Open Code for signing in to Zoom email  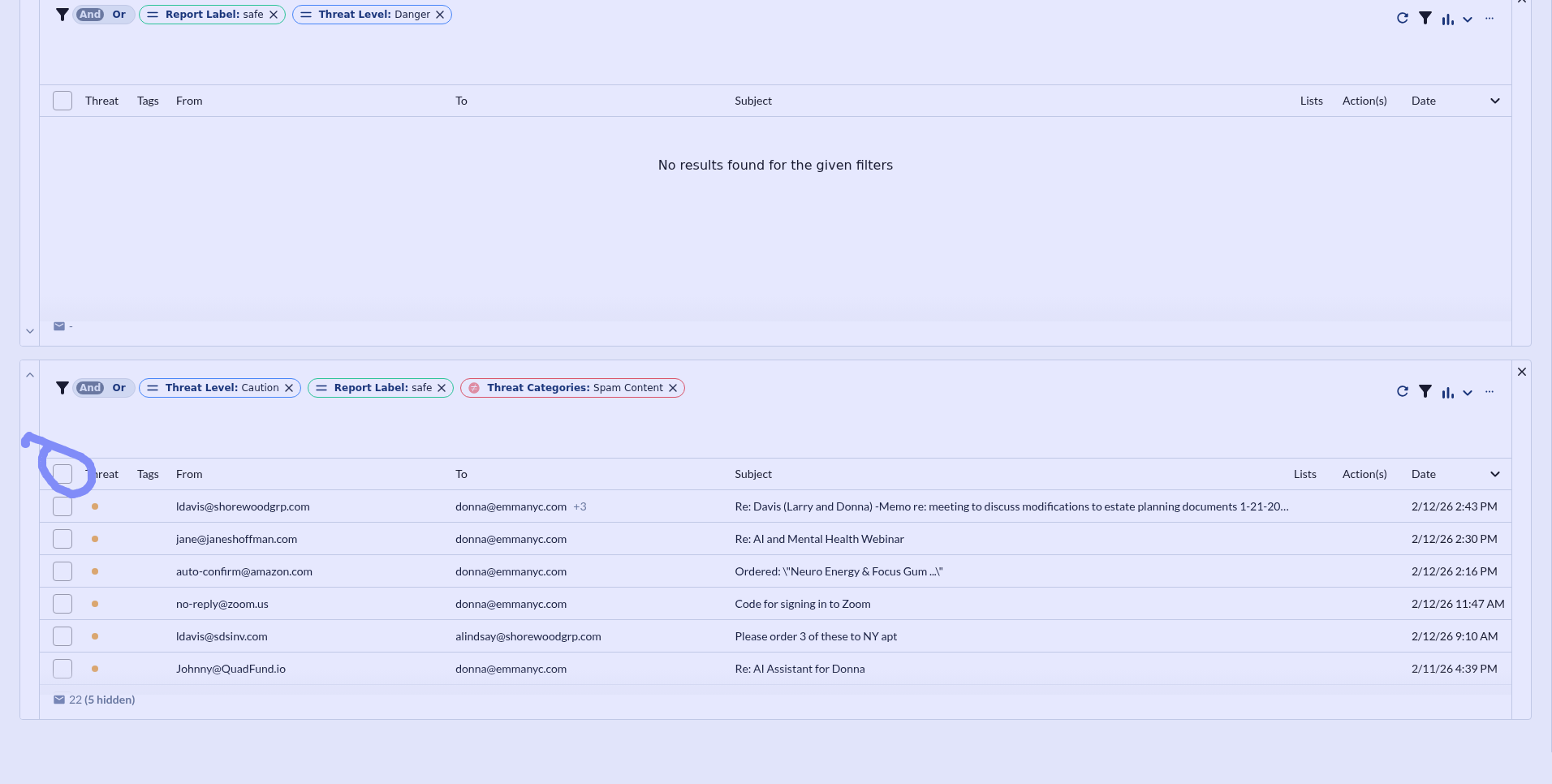coord(802,604)
